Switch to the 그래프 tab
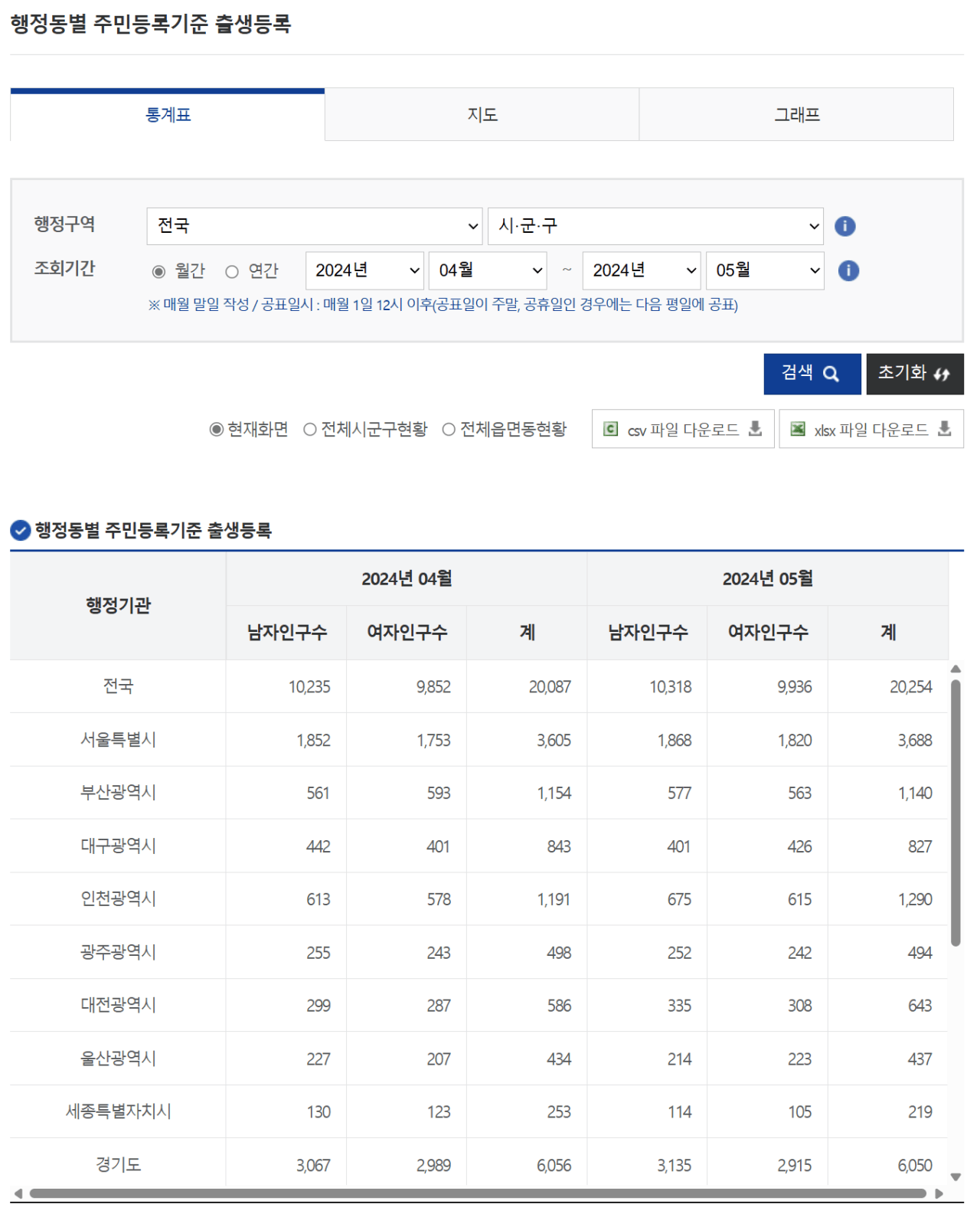This screenshot has height=1214, width=980. (796, 115)
